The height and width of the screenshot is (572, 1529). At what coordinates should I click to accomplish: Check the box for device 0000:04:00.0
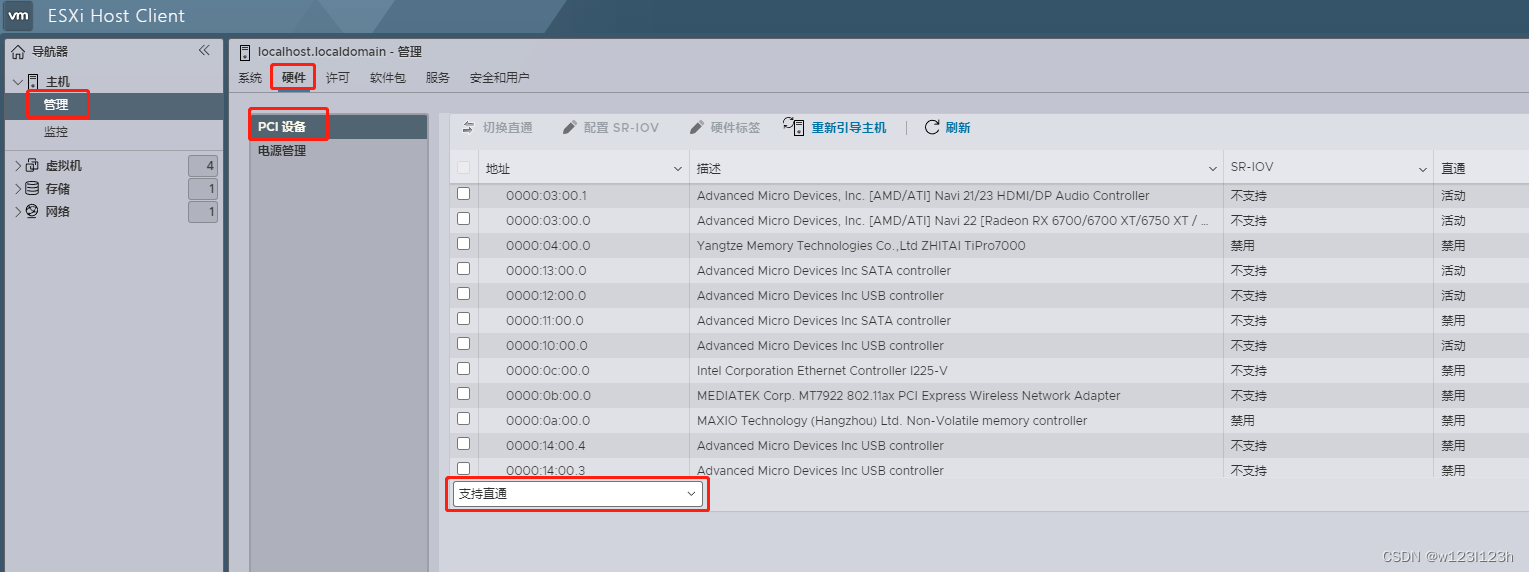[x=463, y=244]
